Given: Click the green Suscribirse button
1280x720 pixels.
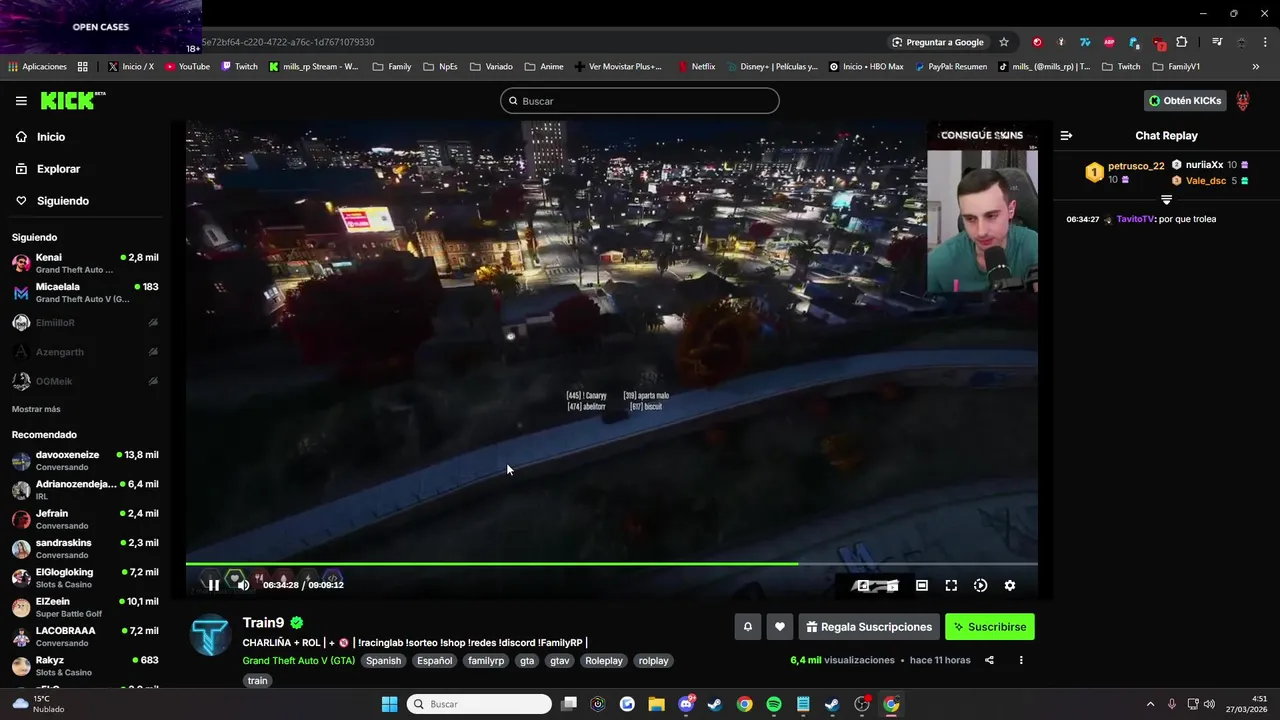Looking at the screenshot, I should click(x=990, y=627).
